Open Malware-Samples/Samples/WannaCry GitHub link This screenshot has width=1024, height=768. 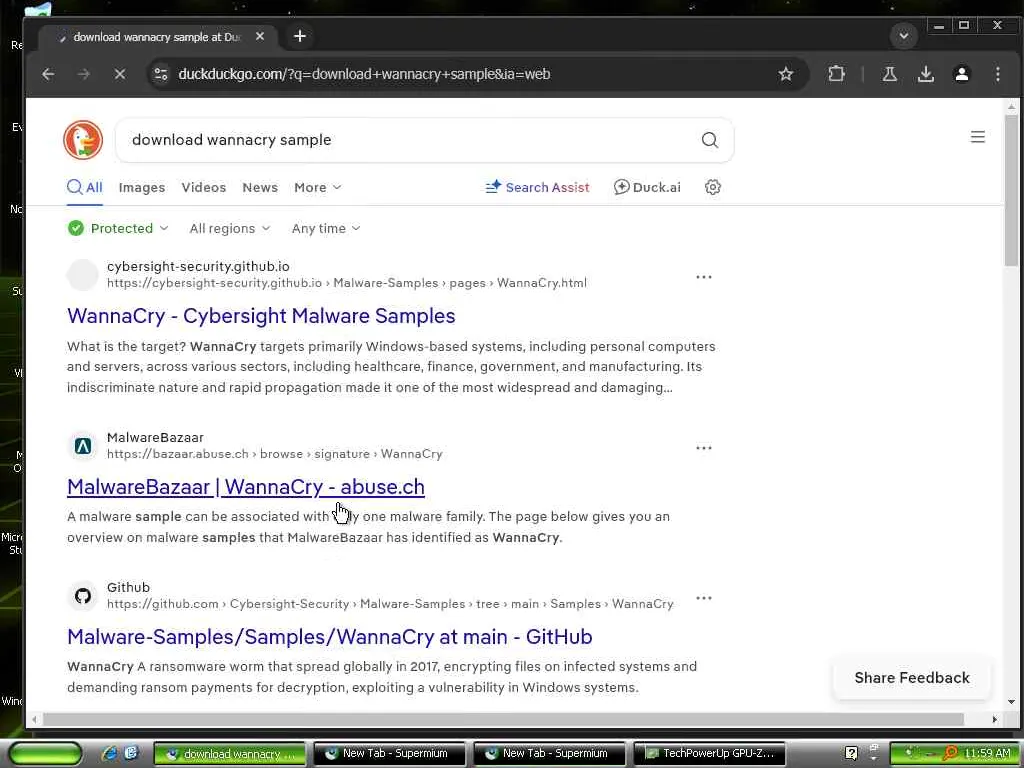click(330, 637)
